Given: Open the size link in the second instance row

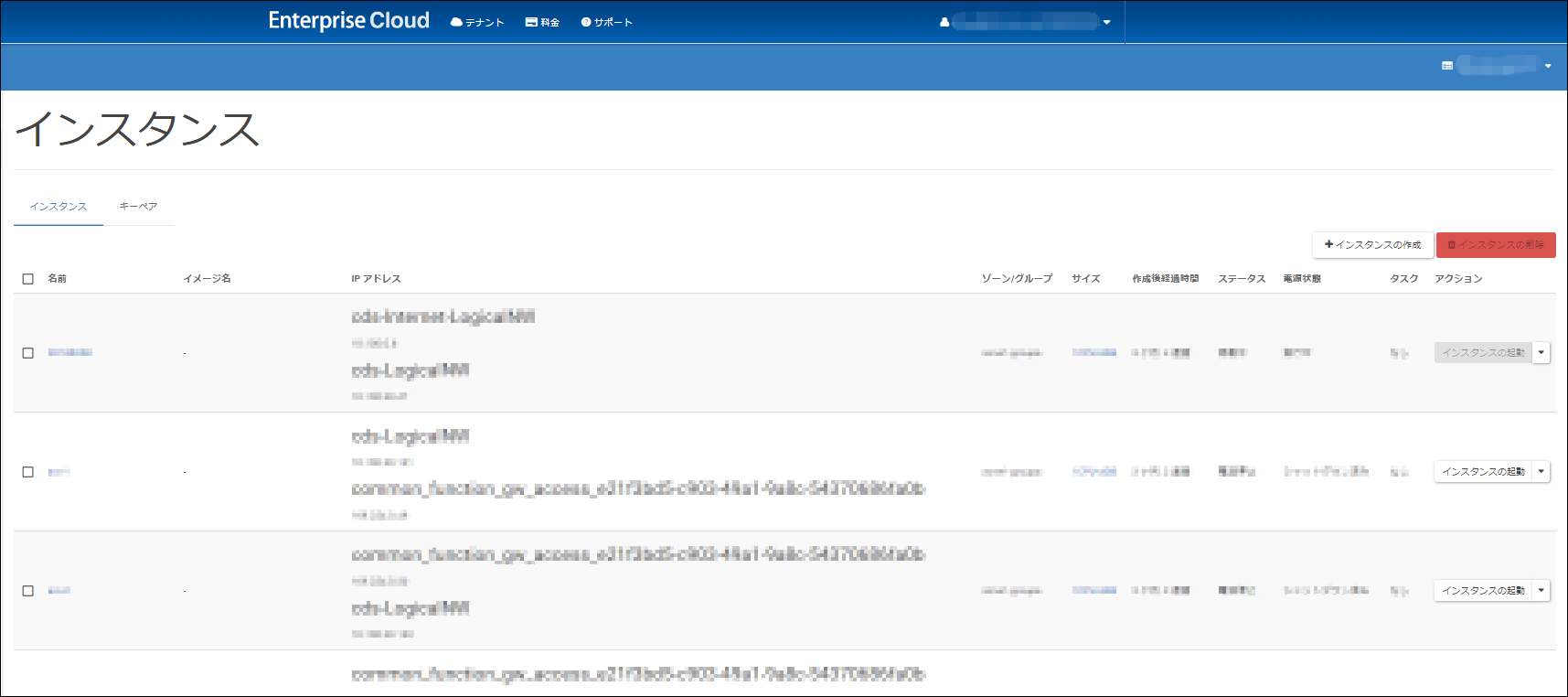Looking at the screenshot, I should coord(1094,472).
